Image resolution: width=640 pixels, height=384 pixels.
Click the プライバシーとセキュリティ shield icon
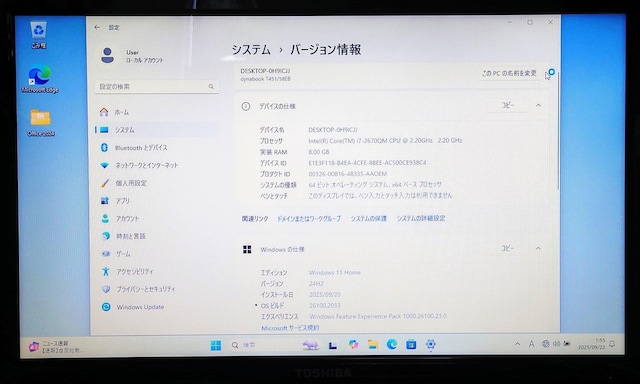[x=106, y=289]
